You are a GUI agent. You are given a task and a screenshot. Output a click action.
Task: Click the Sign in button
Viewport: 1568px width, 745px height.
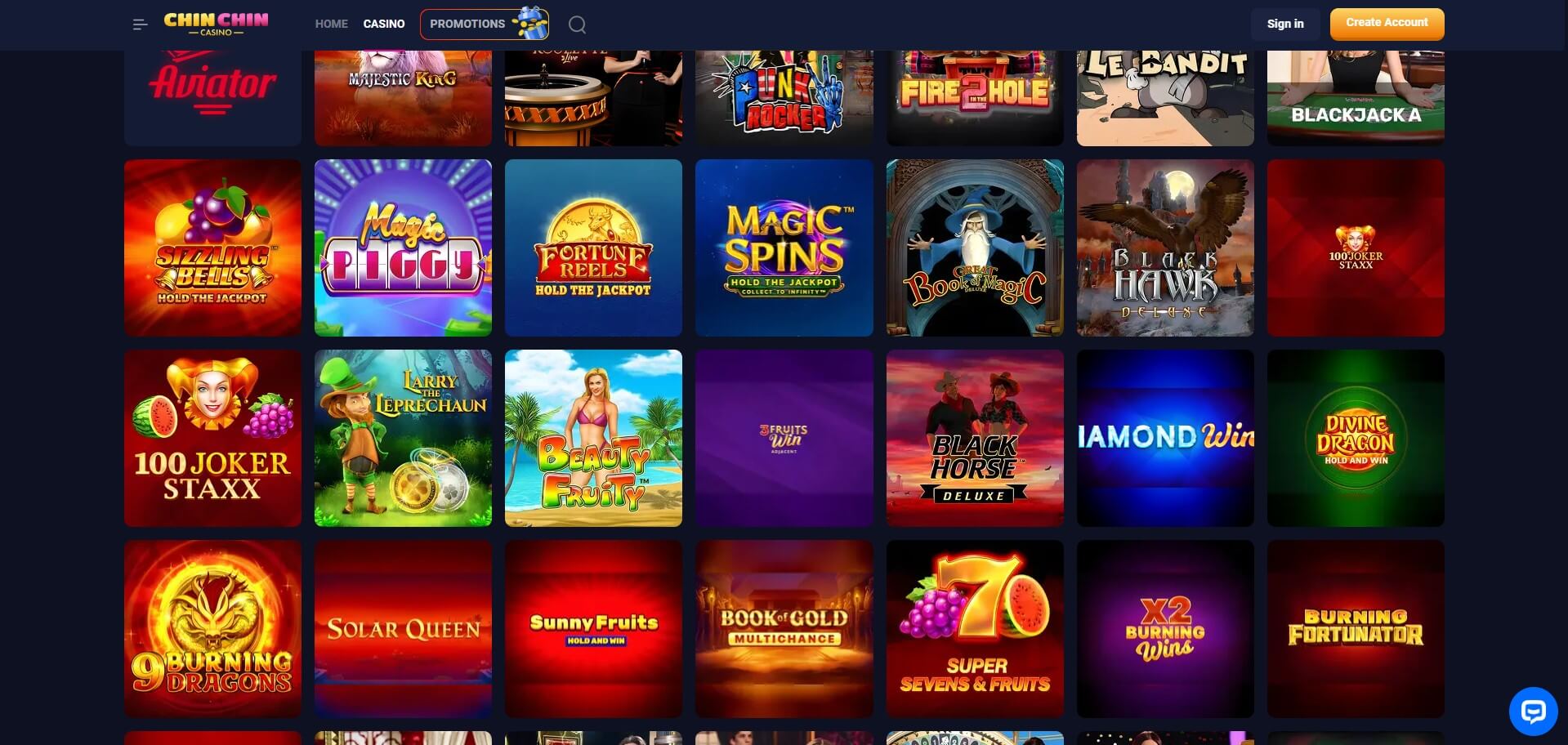(x=1285, y=24)
